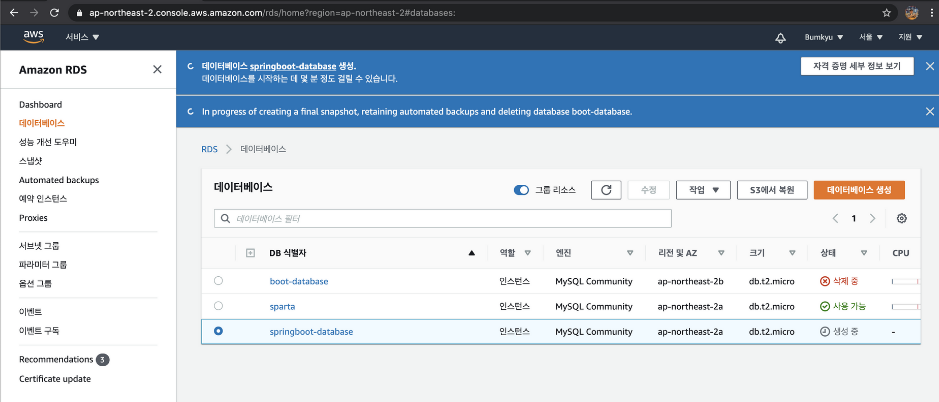Open Recommendations in the sidebar
This screenshot has width=939, height=402.
[56, 359]
